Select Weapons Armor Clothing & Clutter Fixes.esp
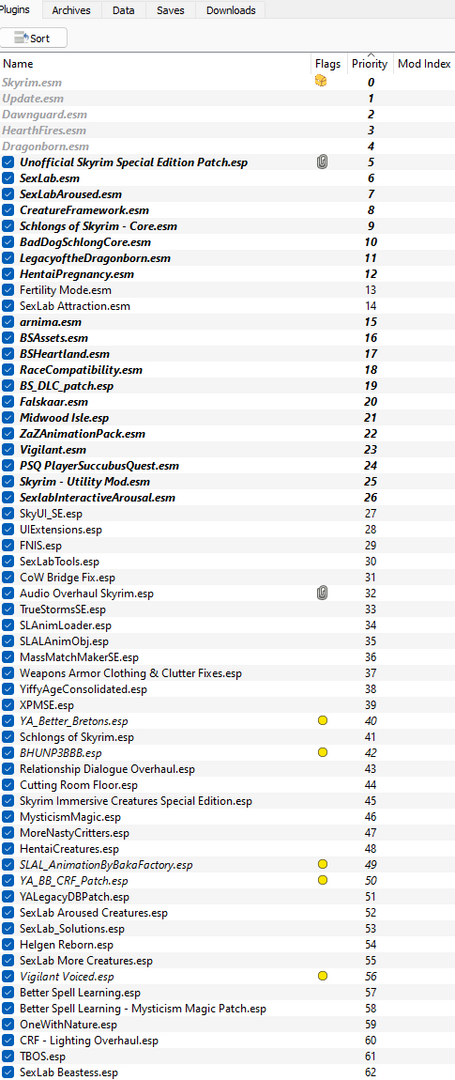The height and width of the screenshot is (1080, 455). [227, 673]
